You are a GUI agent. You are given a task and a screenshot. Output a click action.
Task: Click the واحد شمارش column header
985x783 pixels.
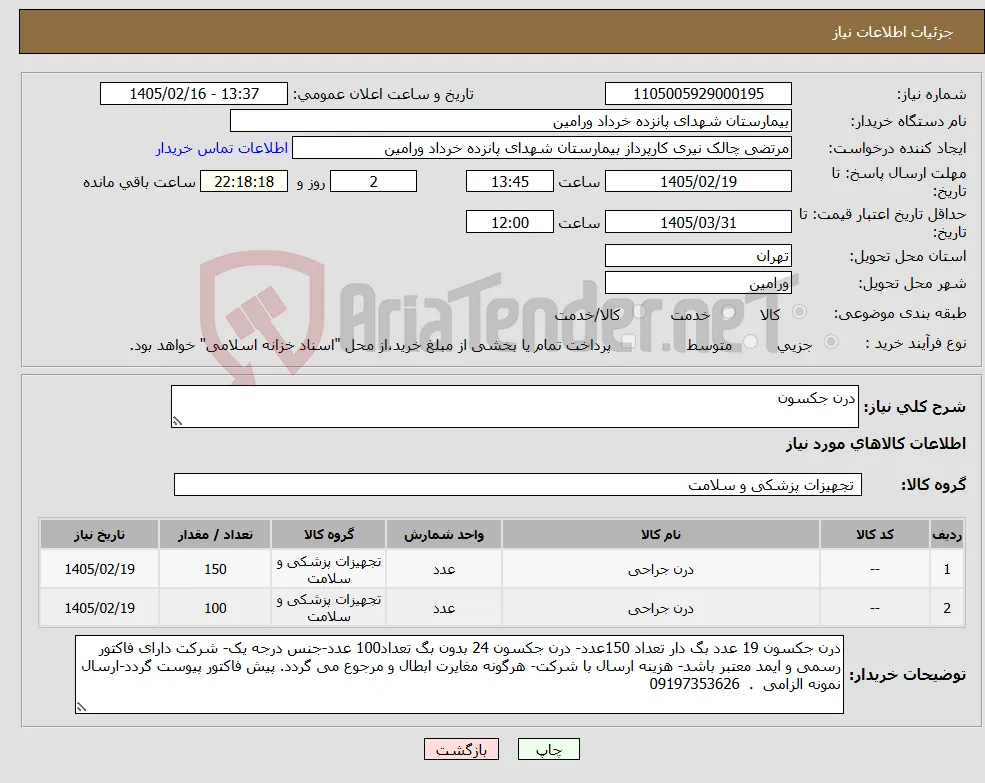coord(444,535)
